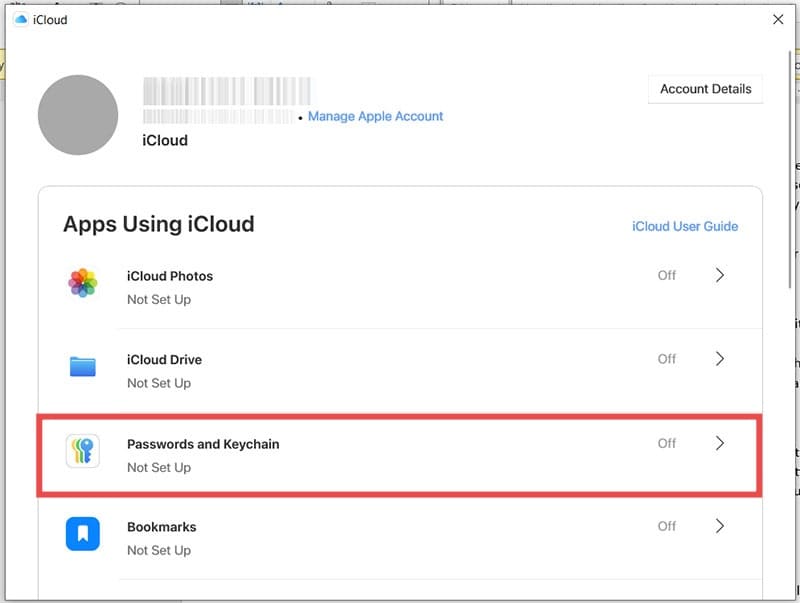Select the iCloud Photos row title text

click(170, 276)
